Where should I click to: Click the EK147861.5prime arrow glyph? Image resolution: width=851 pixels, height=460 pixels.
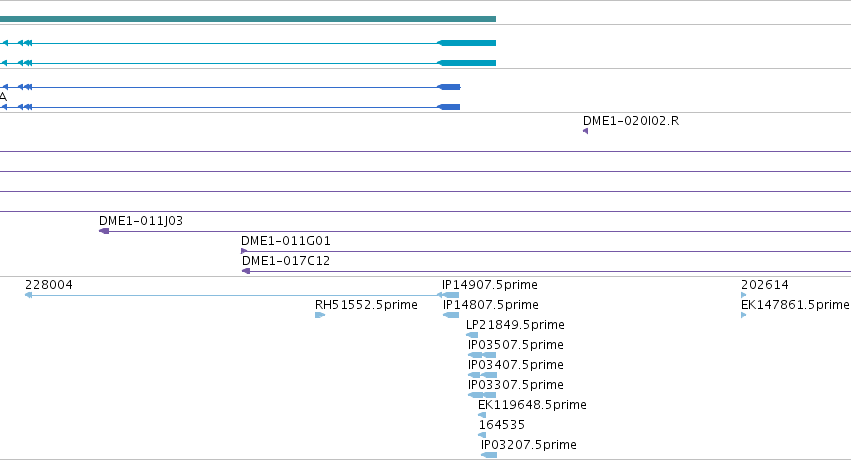coord(744,315)
